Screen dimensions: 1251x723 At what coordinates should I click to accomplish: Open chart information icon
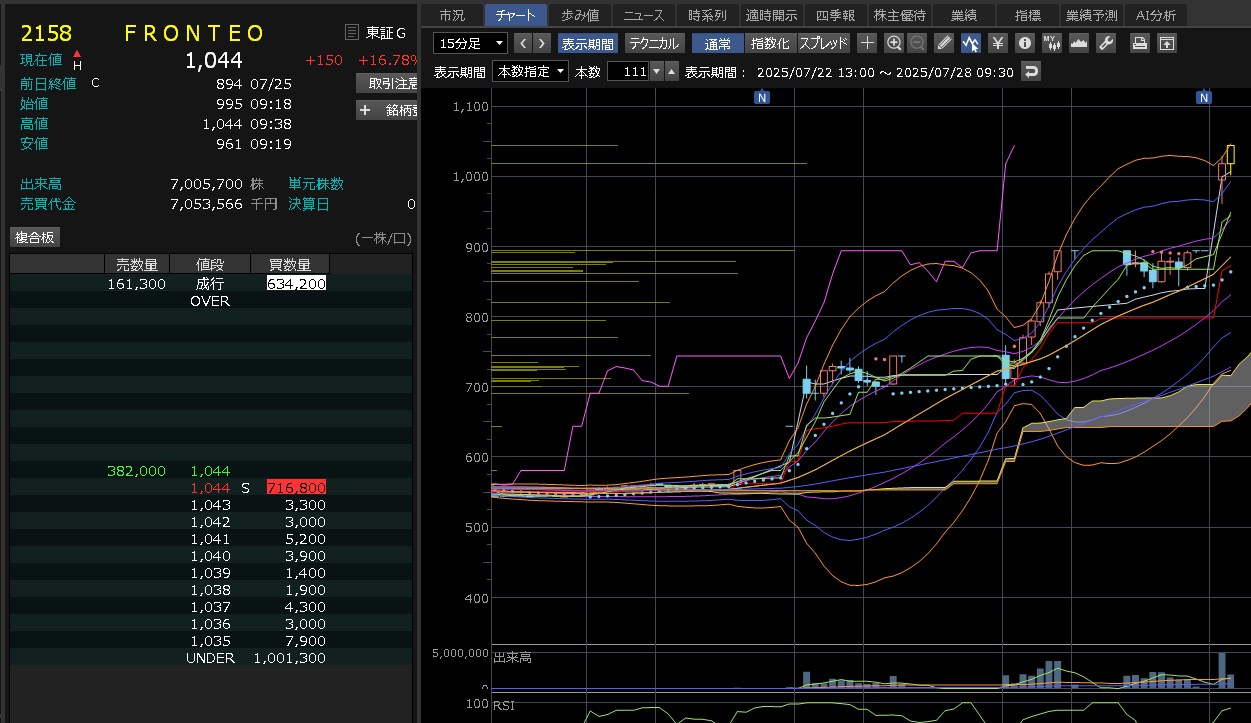point(1024,43)
